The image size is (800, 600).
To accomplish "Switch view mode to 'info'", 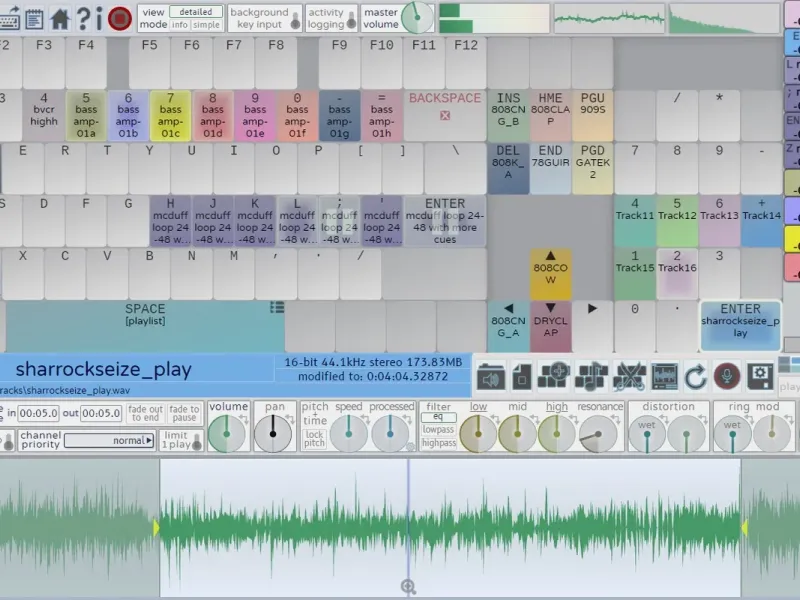I will [x=179, y=24].
